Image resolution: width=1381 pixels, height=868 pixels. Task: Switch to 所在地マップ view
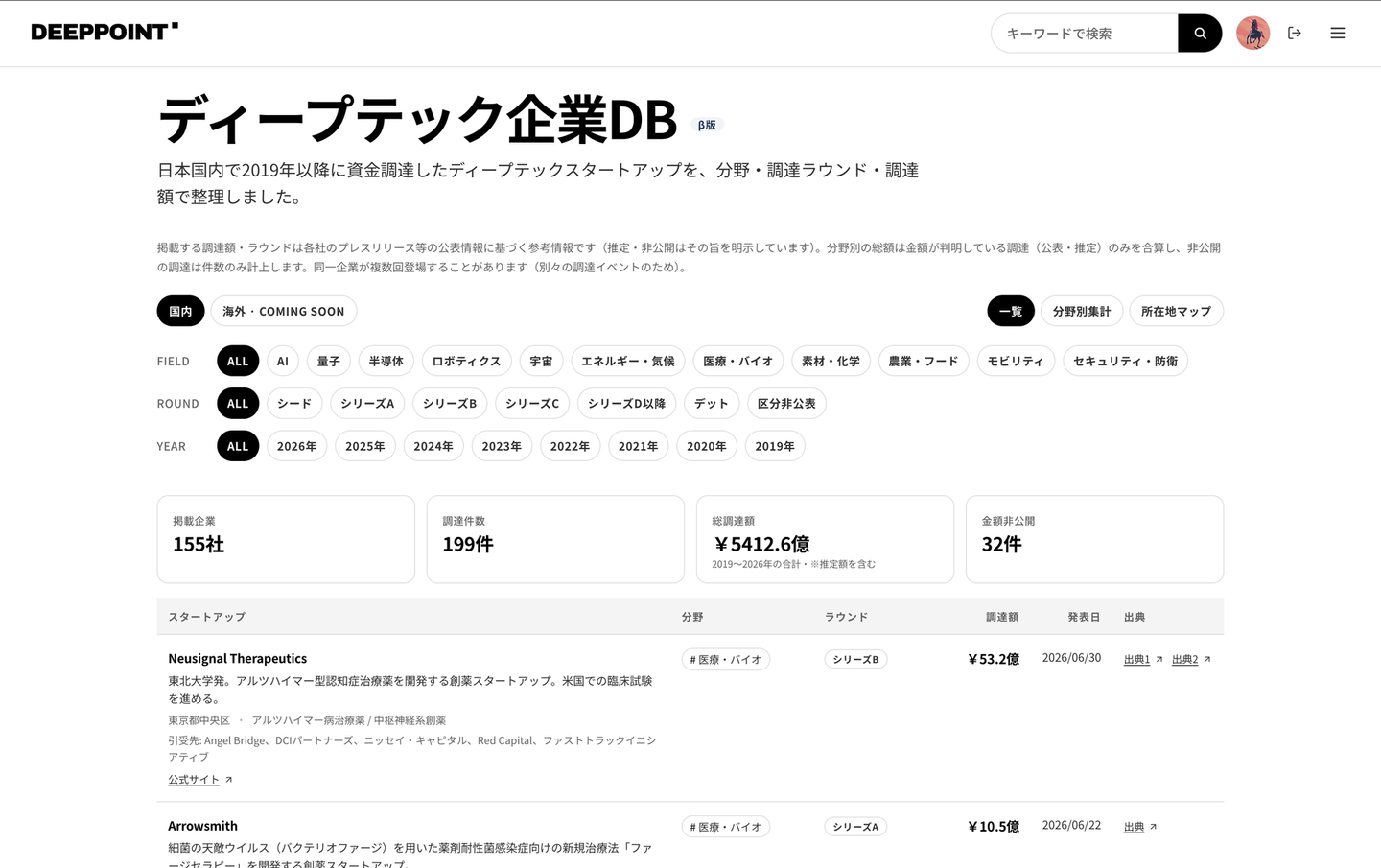(x=1176, y=311)
